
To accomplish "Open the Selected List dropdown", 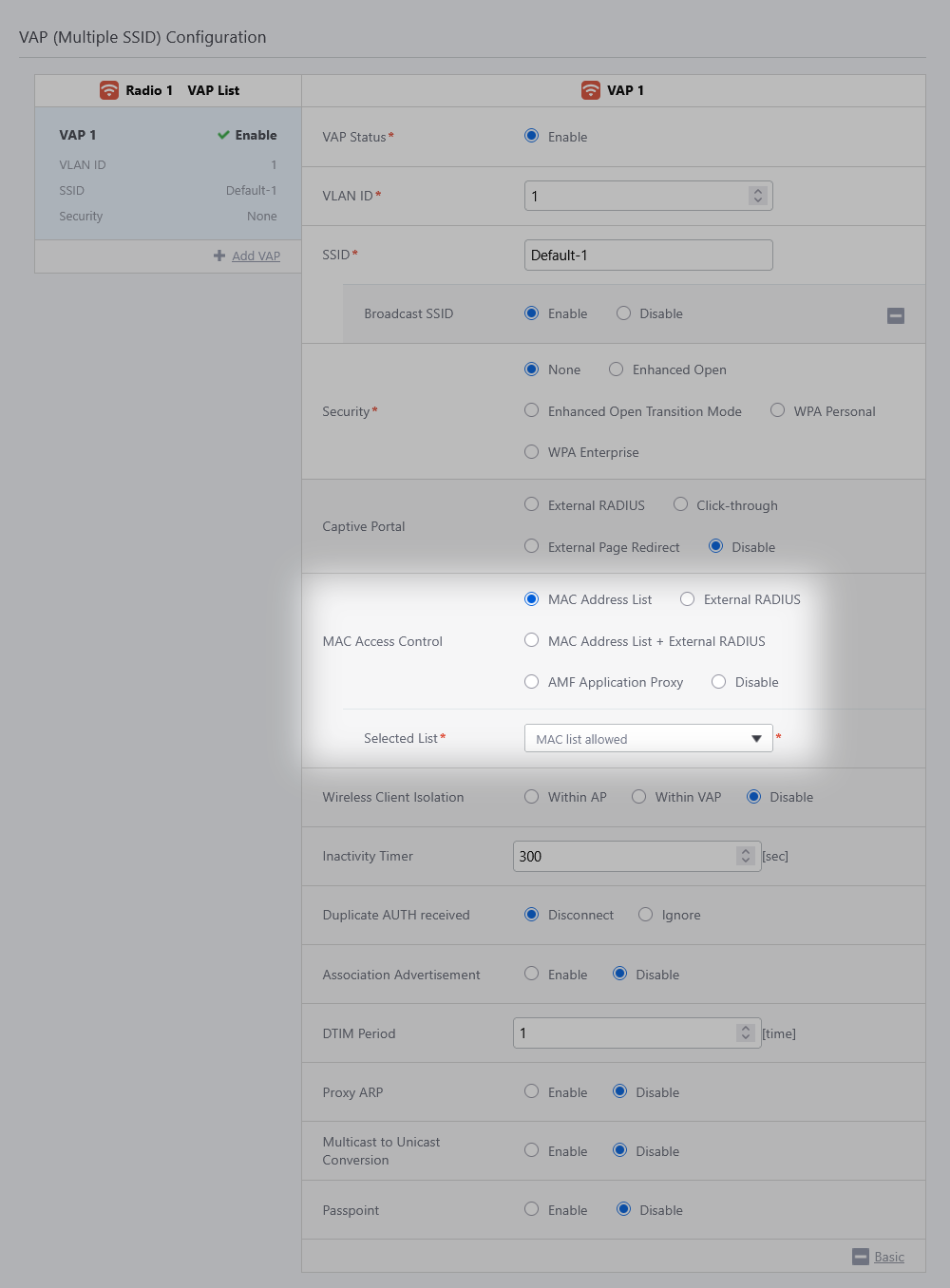I will pyautogui.click(x=648, y=738).
